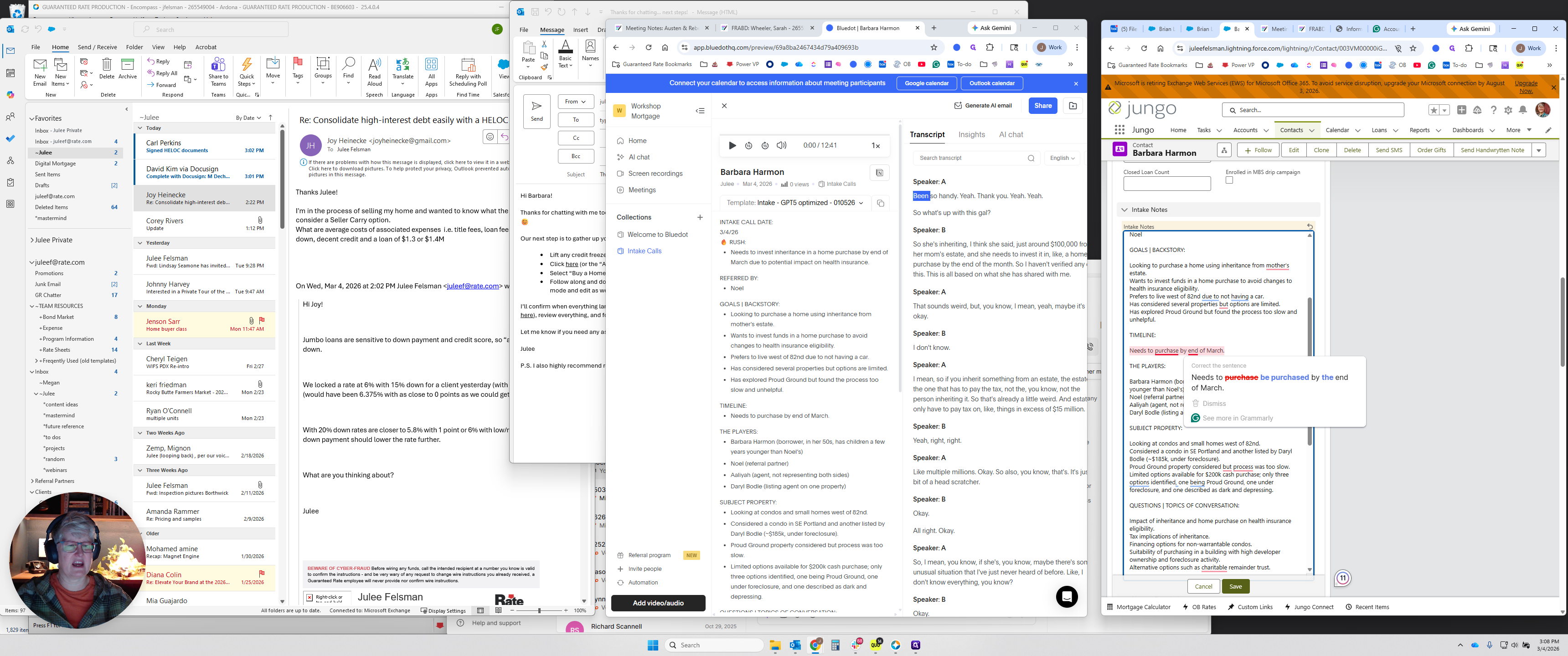Switch to the Insights tab in Bluedot

(971, 134)
